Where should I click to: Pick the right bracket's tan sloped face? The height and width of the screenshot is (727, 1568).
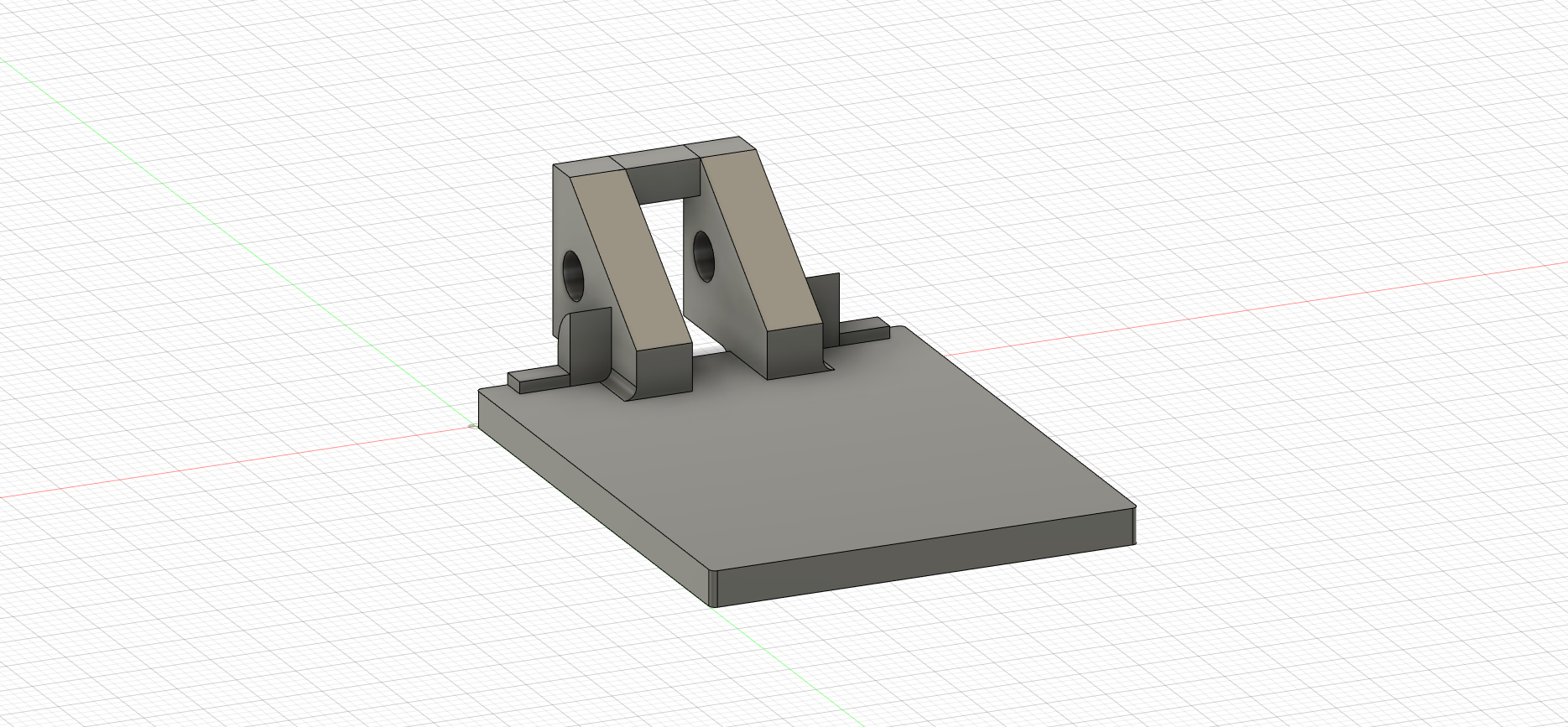tap(762, 241)
